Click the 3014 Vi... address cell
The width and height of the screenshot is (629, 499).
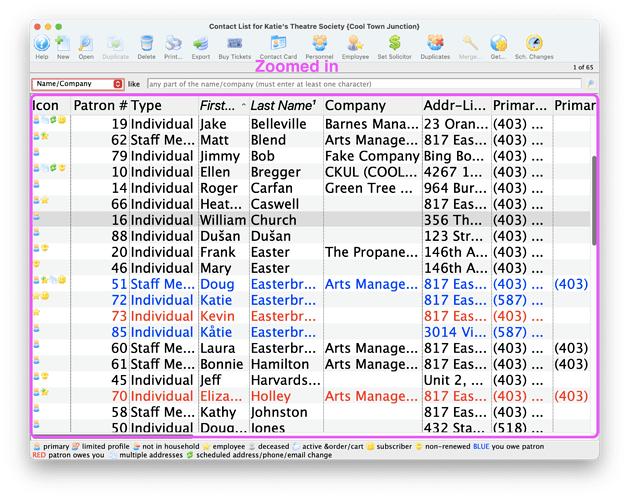457,333
